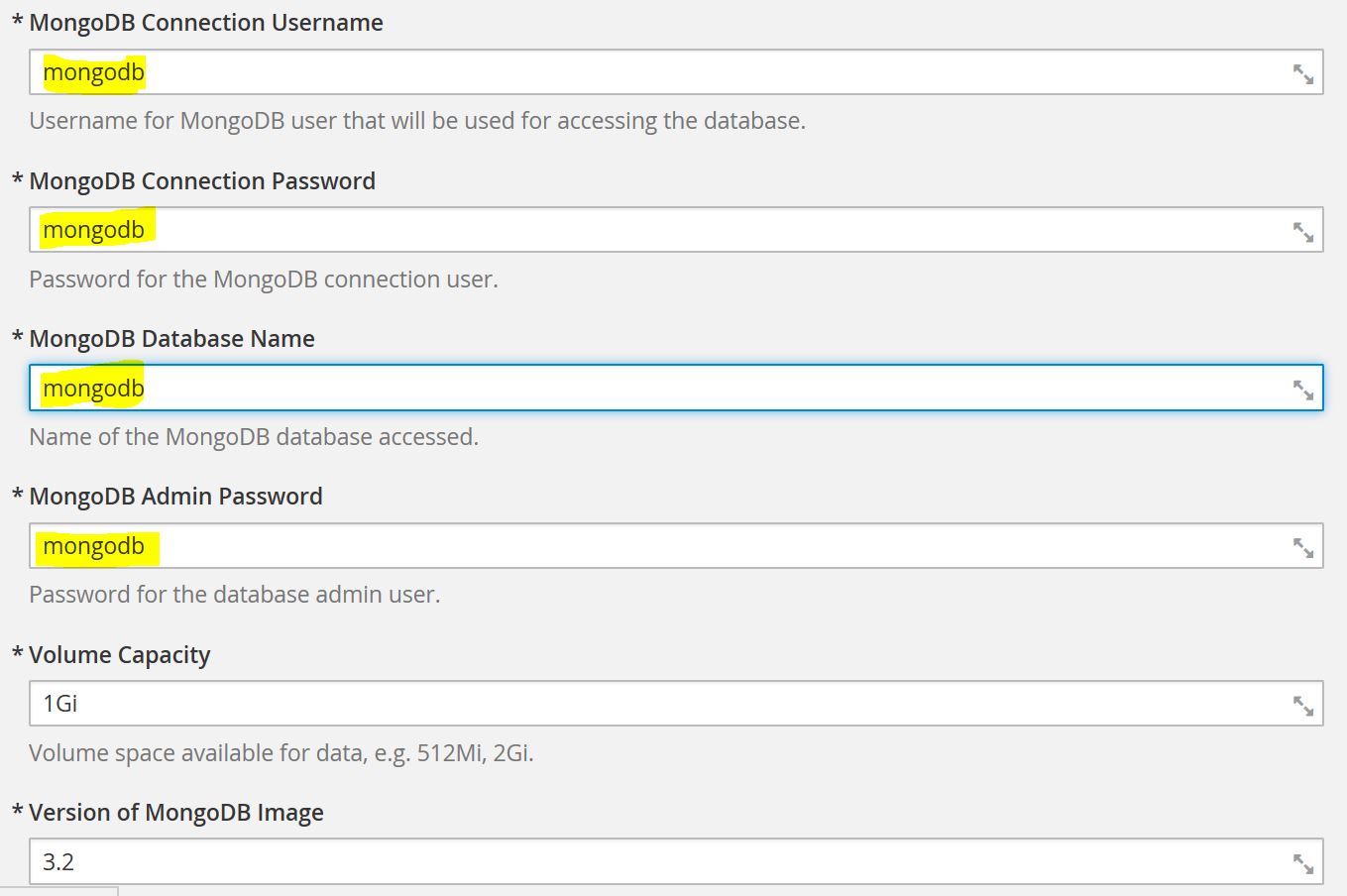Click the "MongoDB Database Name" label
The width and height of the screenshot is (1347, 896).
tap(171, 339)
